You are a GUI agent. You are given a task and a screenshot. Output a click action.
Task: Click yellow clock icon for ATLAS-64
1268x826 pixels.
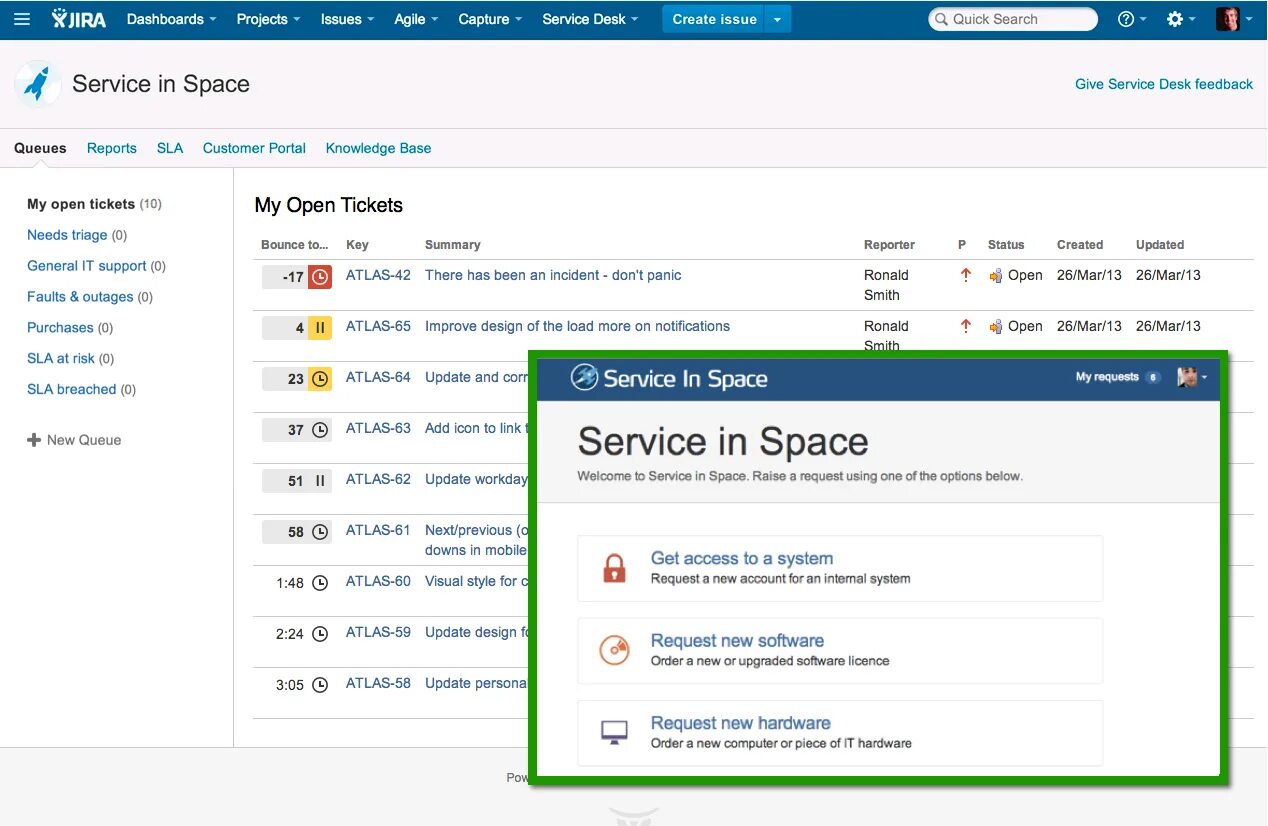pyautogui.click(x=320, y=379)
